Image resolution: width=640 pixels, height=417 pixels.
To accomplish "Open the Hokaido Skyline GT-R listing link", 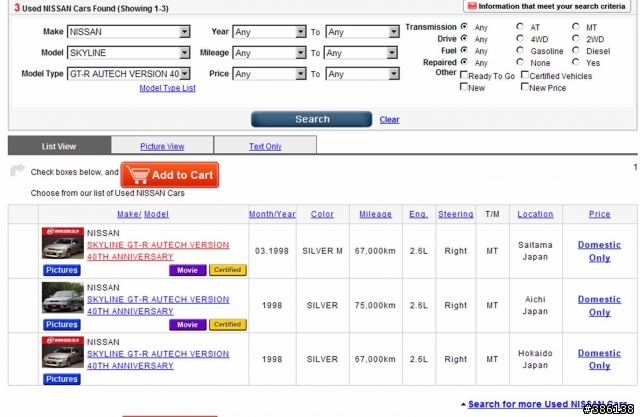I will (158, 359).
